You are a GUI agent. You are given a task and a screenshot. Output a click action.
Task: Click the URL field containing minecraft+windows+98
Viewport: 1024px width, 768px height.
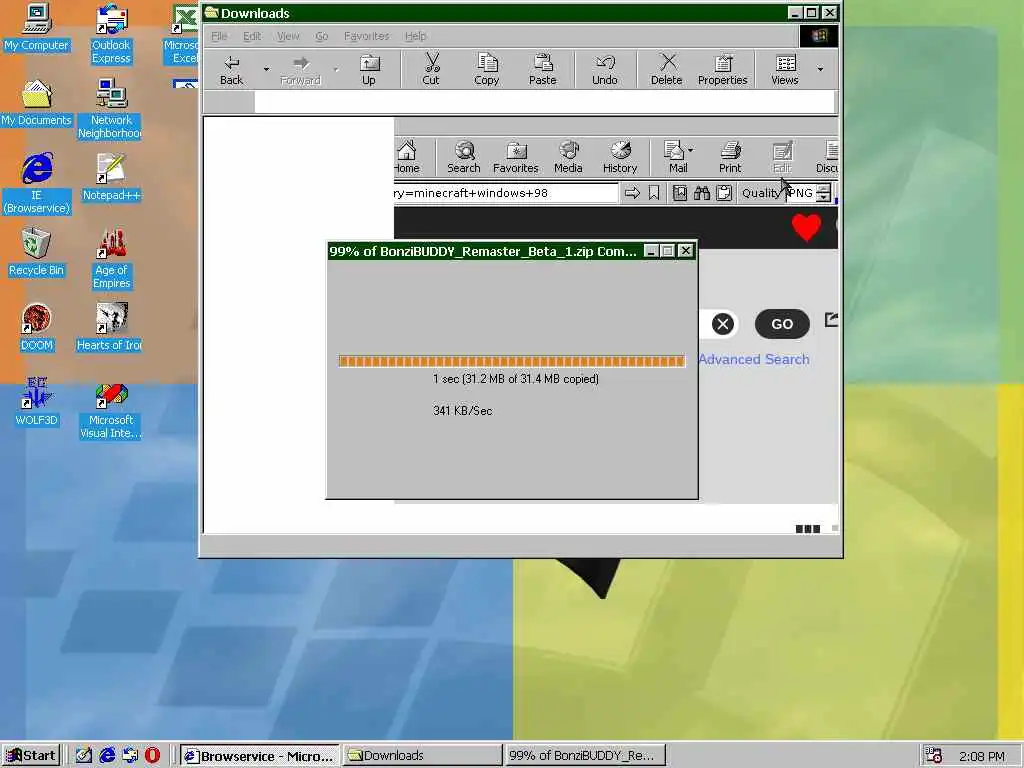pyautogui.click(x=506, y=193)
